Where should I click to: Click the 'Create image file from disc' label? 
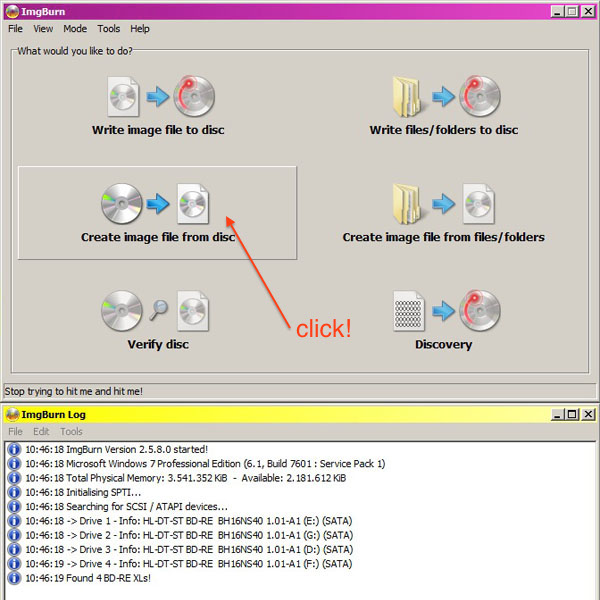158,237
